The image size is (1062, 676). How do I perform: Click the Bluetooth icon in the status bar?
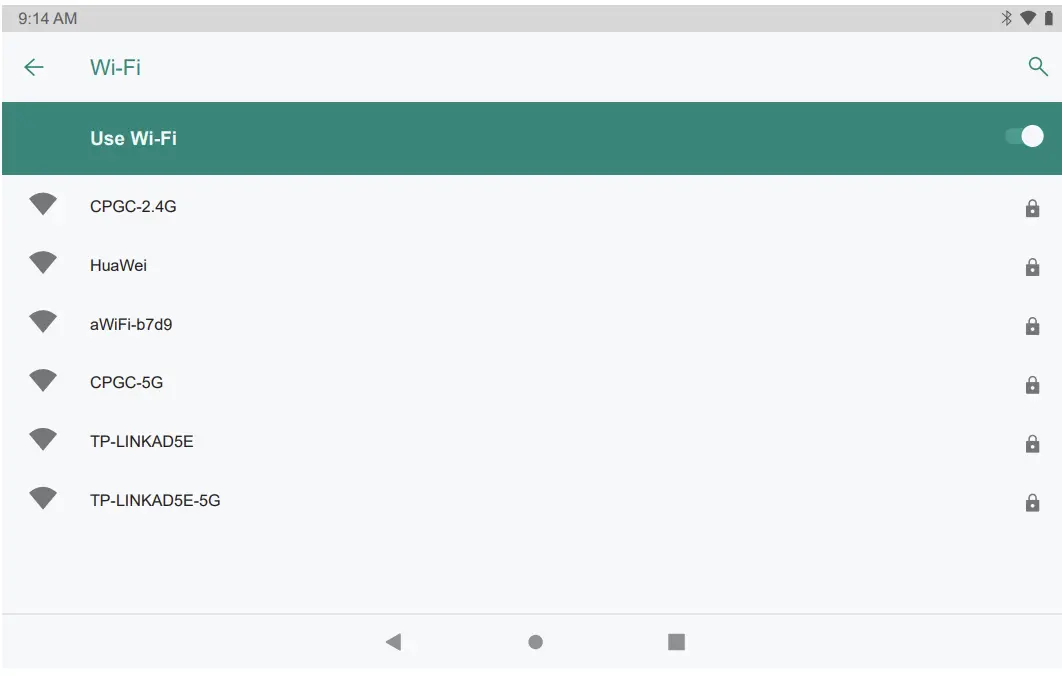point(1005,16)
